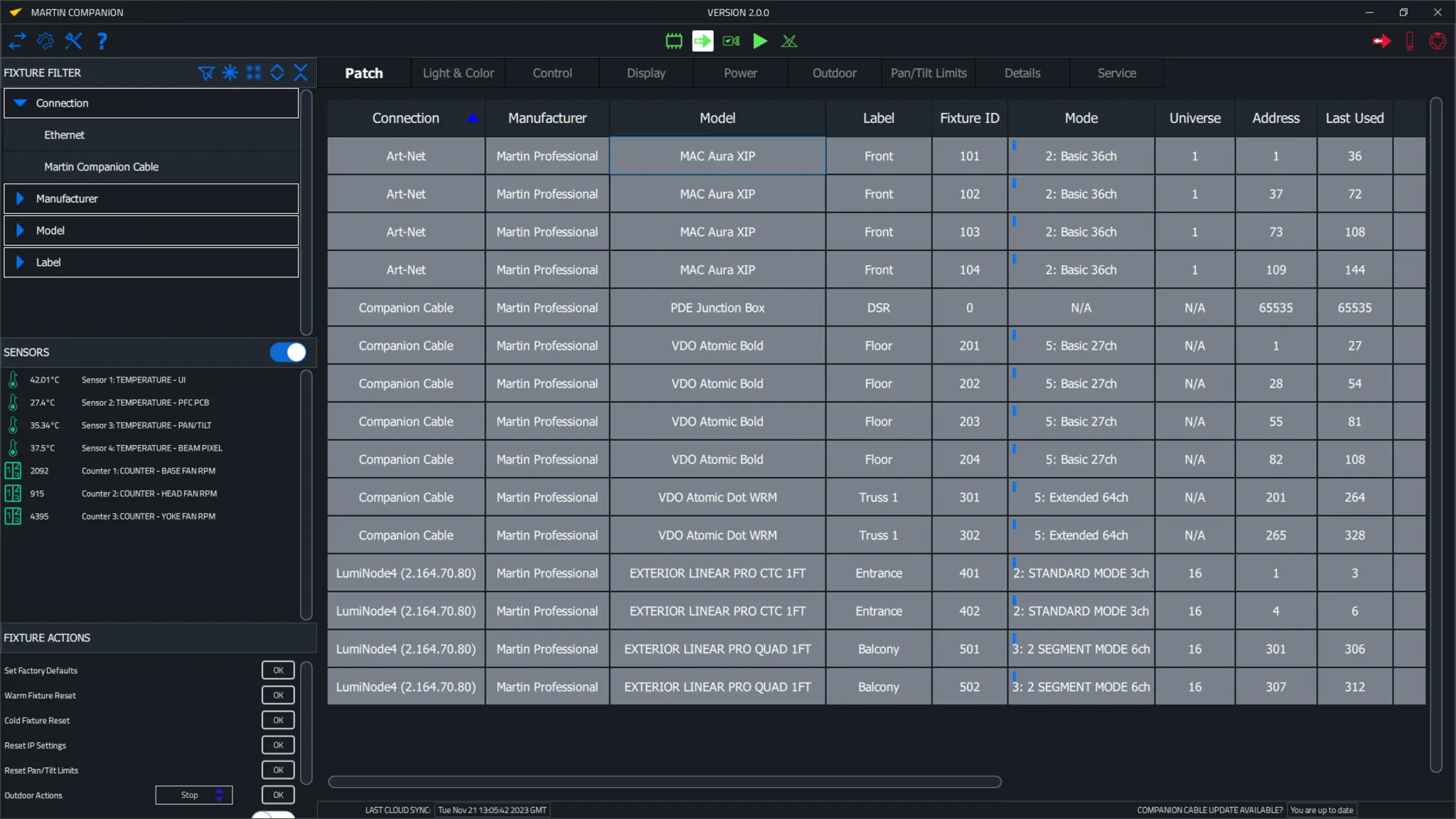This screenshot has width=1456, height=819.
Task: Click Sensor 4 Beam Pixel thermometer icon
Action: [13, 448]
